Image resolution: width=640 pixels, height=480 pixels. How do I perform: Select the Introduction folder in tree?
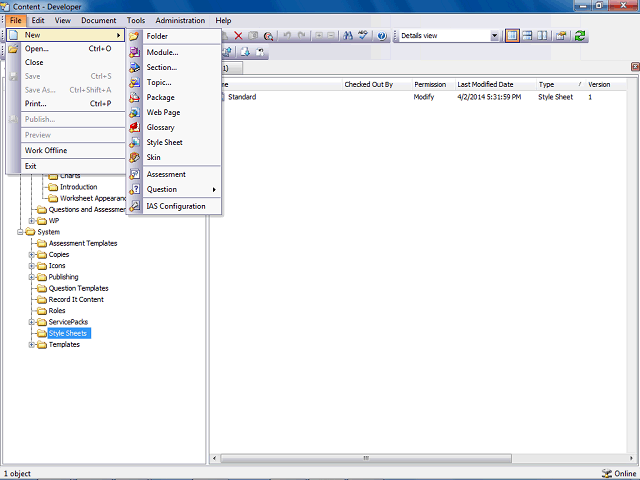pyautogui.click(x=78, y=187)
